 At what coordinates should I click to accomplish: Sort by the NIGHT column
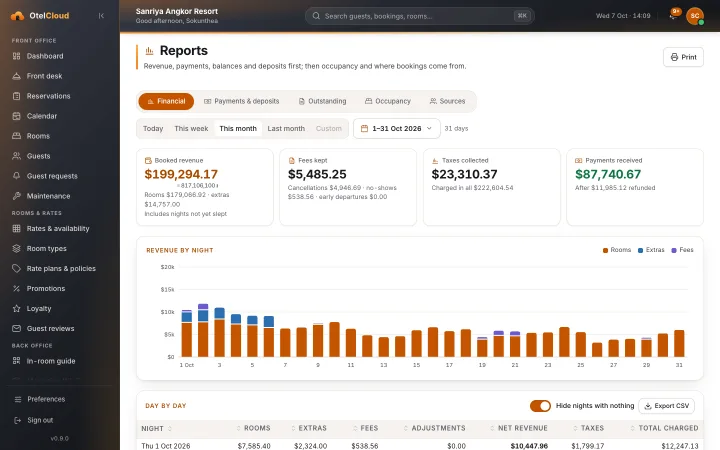(x=157, y=428)
